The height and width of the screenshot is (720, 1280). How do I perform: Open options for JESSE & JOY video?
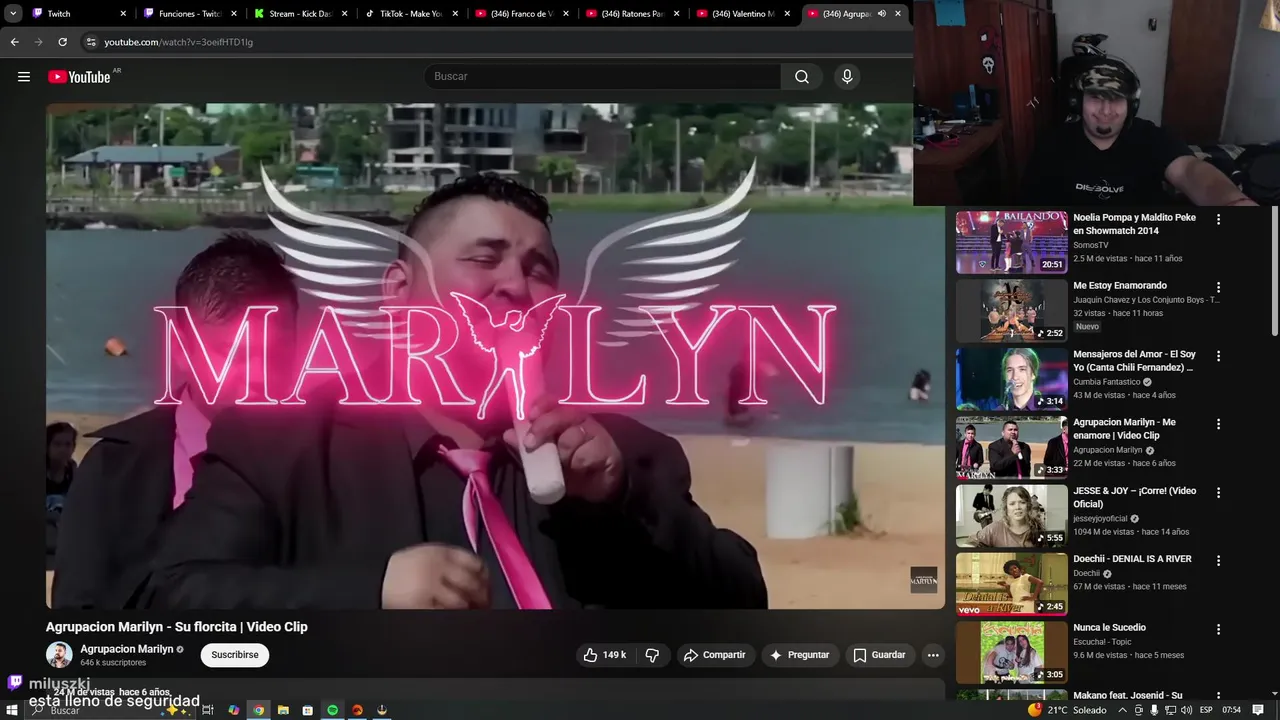[1218, 492]
